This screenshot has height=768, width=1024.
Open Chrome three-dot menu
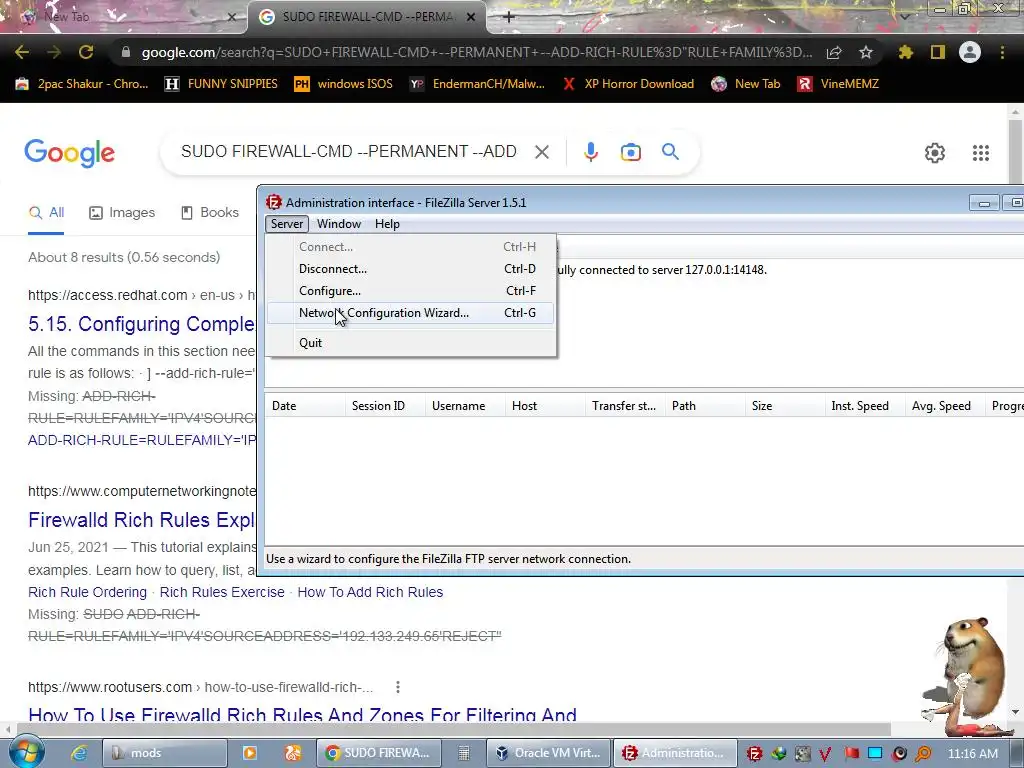click(1002, 52)
